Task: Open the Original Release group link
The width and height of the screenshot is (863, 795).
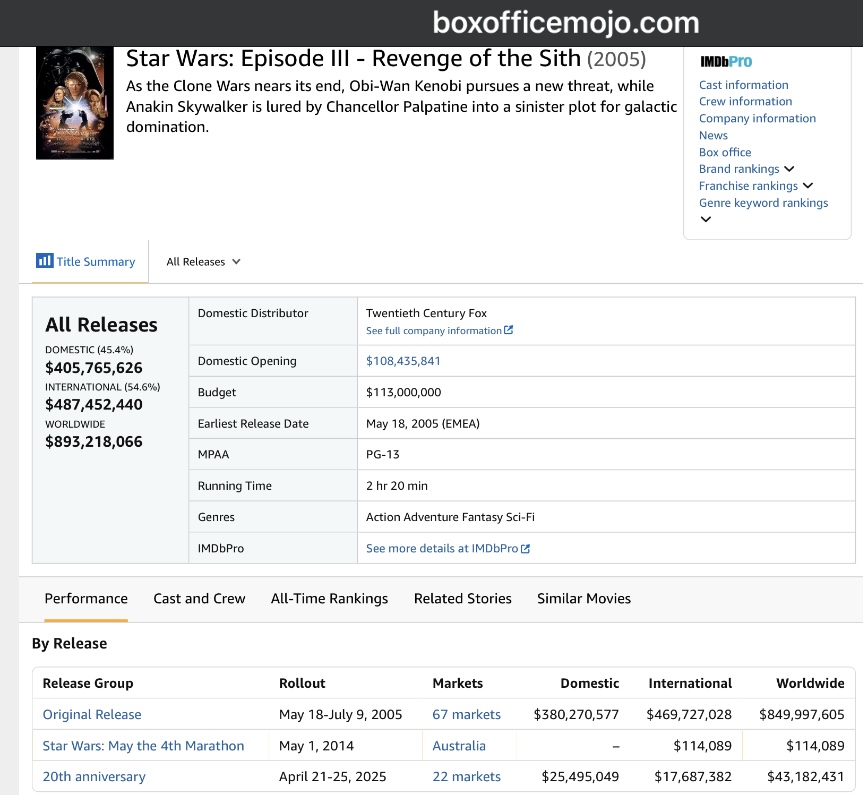Action: (x=92, y=714)
